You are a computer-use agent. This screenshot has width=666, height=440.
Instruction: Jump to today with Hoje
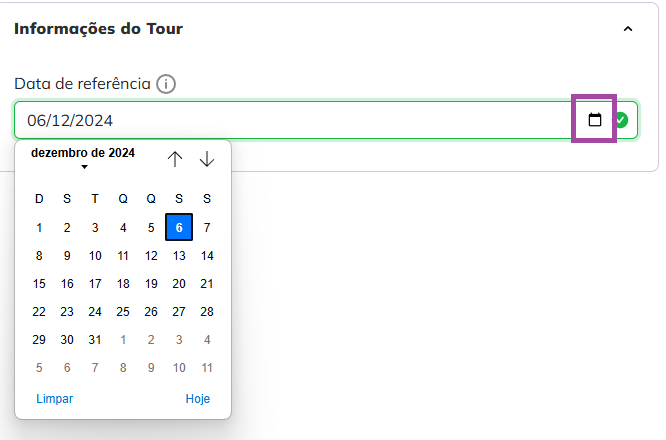pos(198,398)
